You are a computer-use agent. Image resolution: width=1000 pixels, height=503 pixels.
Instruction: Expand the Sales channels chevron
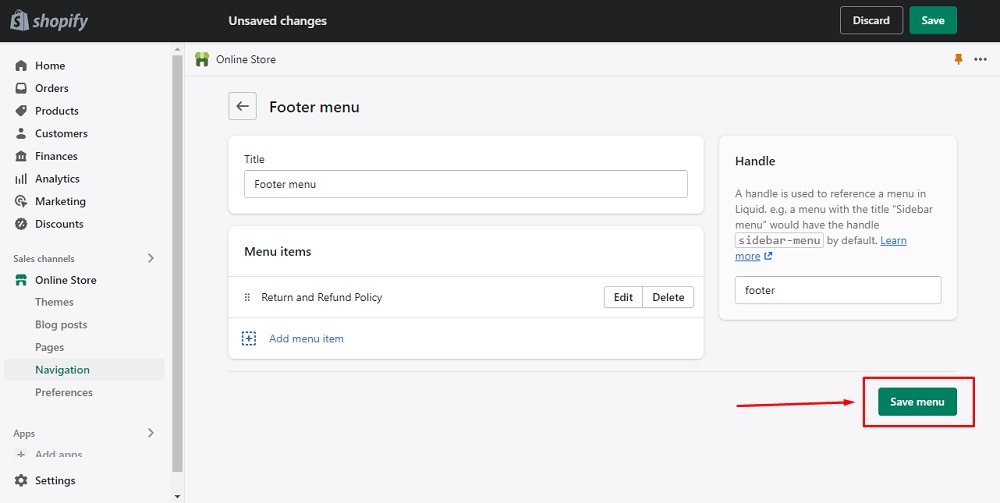coord(151,258)
